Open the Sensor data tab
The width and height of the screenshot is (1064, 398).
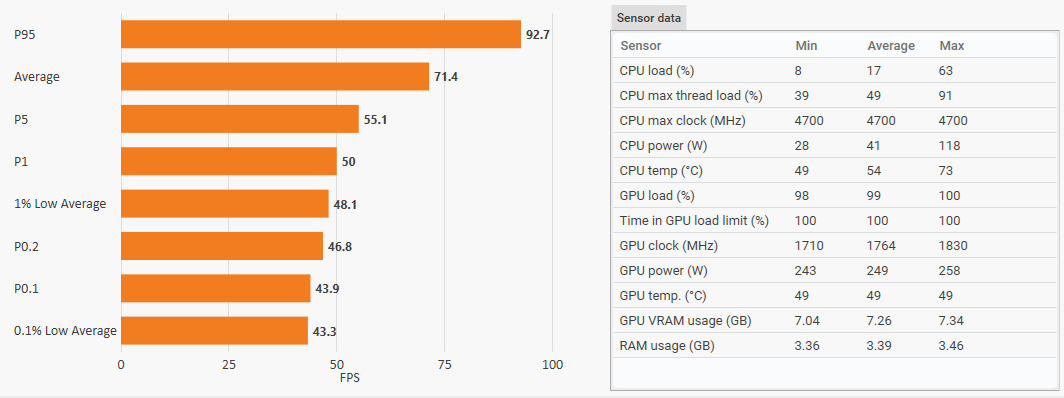(x=649, y=18)
